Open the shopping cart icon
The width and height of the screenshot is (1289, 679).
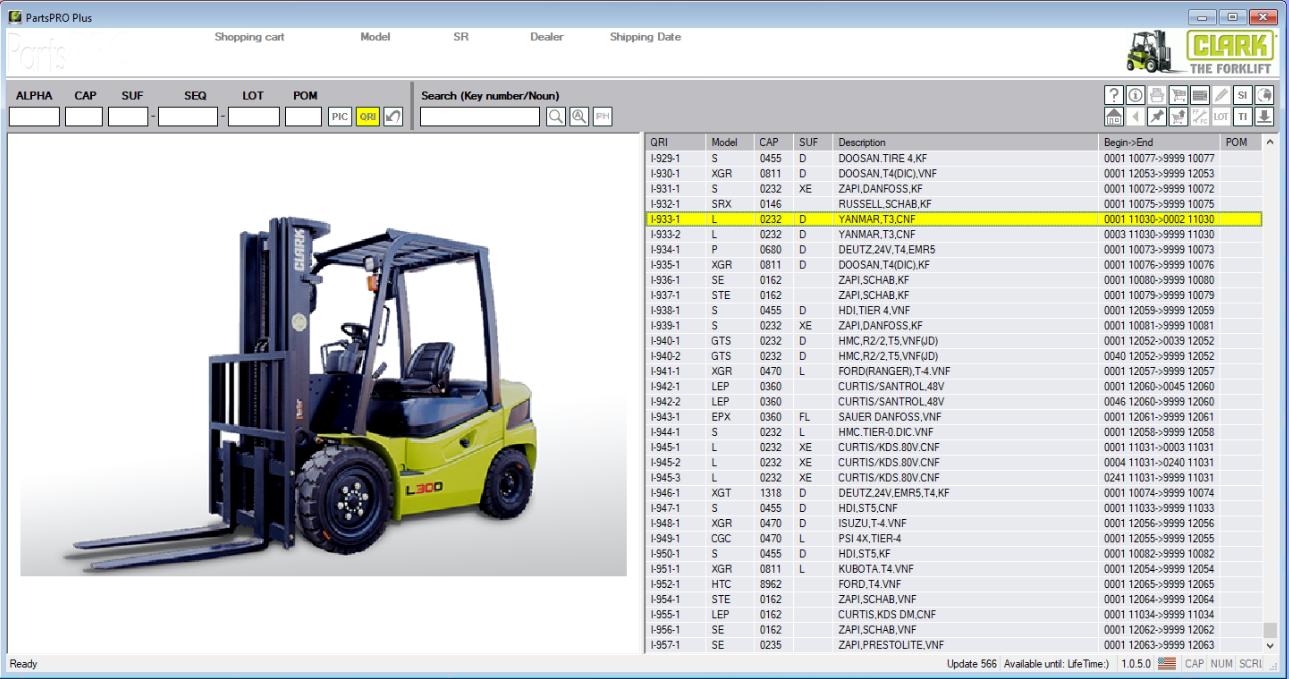(x=1180, y=97)
